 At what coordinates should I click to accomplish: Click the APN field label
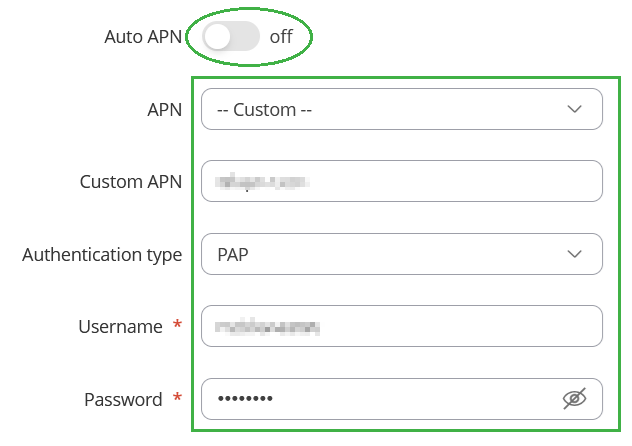pyautogui.click(x=164, y=109)
